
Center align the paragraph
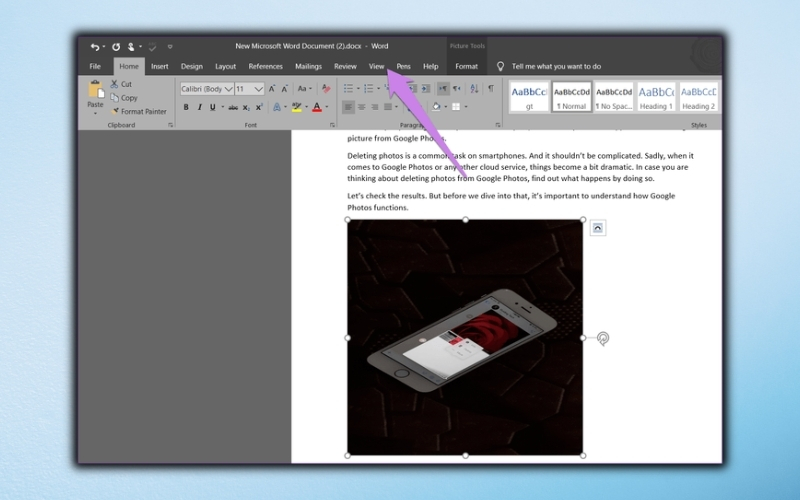tap(361, 107)
